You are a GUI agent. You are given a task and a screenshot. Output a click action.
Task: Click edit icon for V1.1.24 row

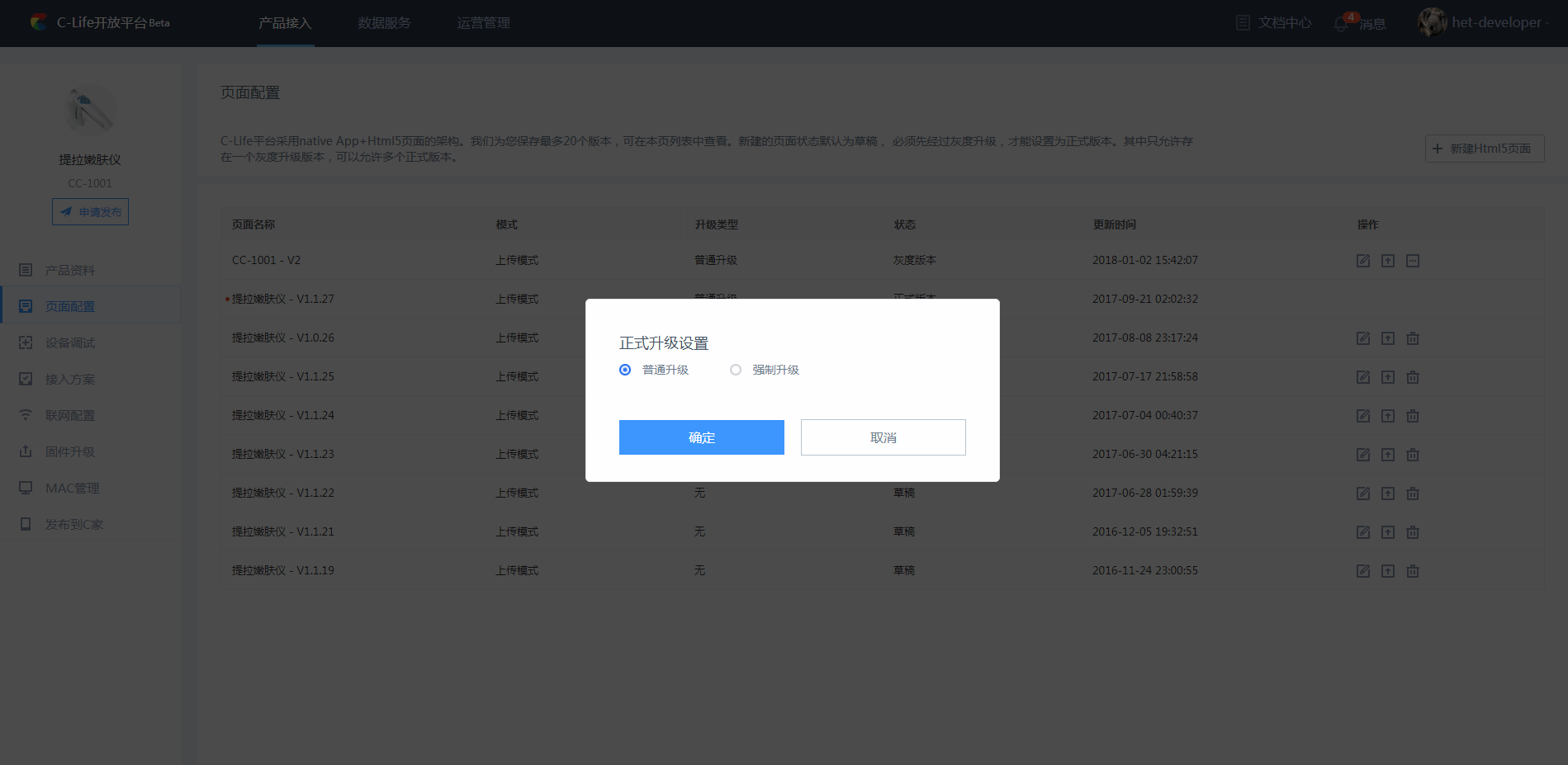coord(1363,416)
